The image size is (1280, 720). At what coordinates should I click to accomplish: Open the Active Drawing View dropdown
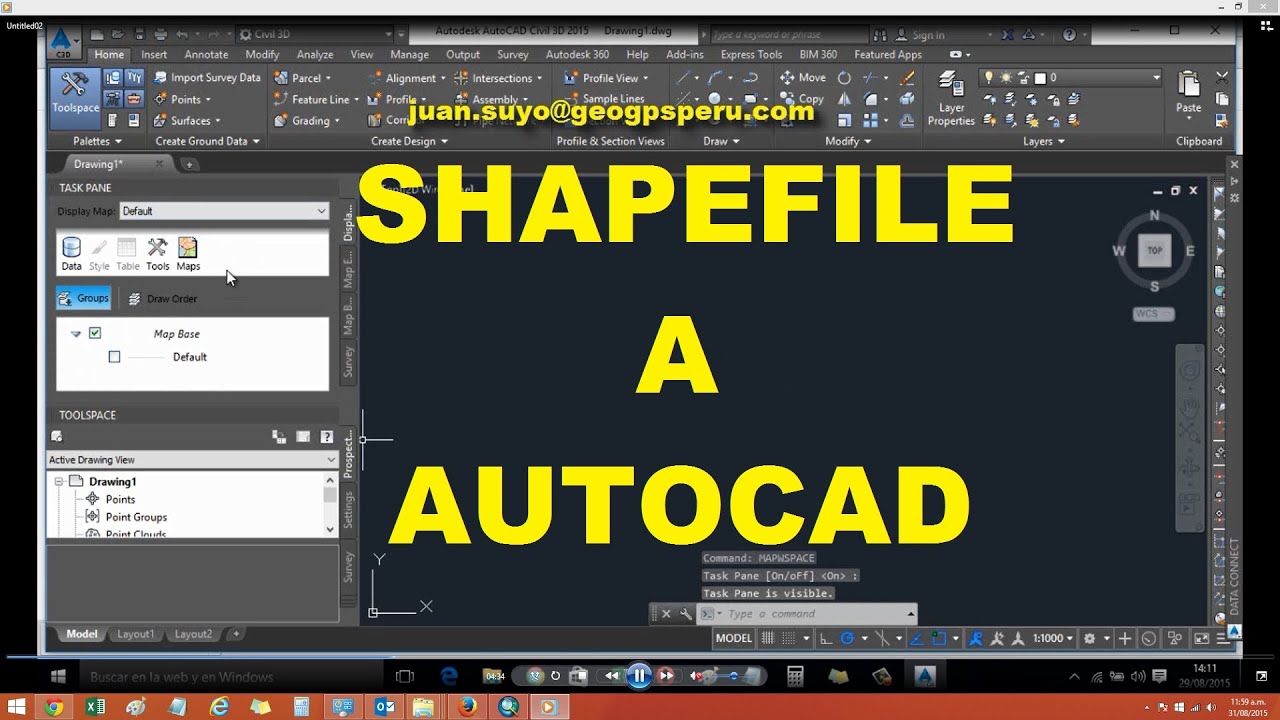[x=193, y=460]
